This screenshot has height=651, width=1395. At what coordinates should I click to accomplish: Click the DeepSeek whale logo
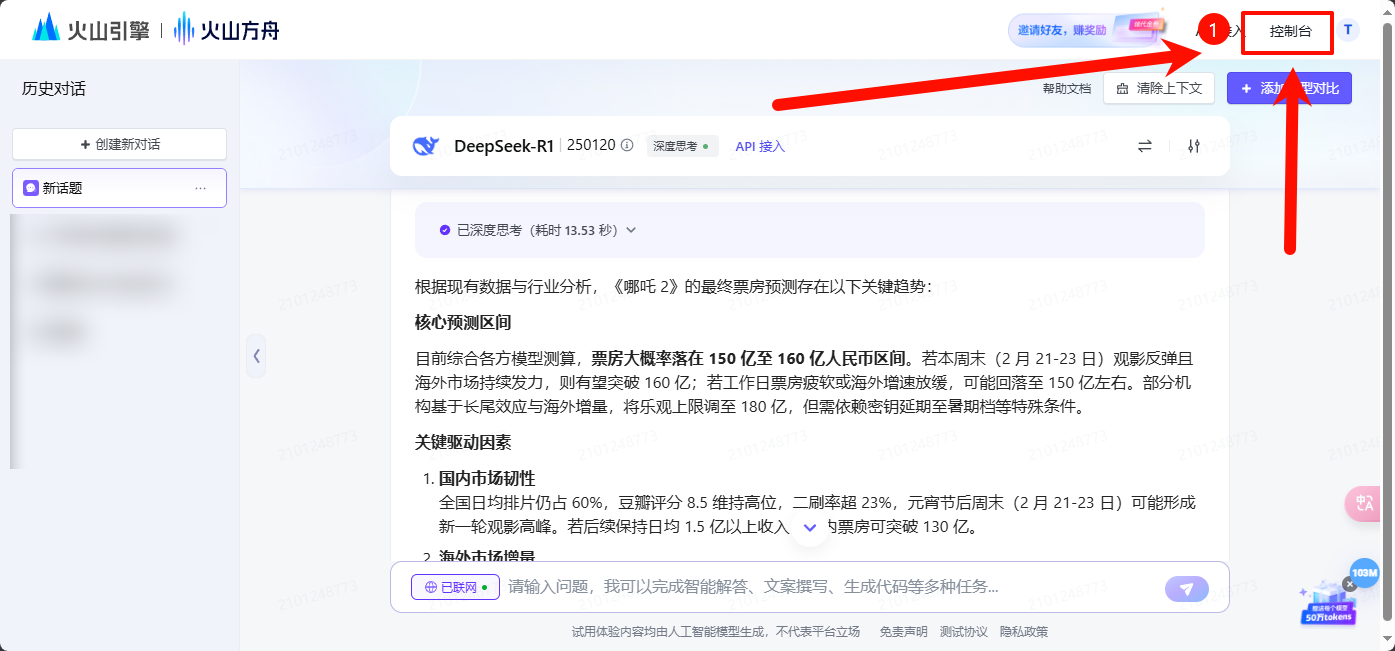[x=426, y=146]
